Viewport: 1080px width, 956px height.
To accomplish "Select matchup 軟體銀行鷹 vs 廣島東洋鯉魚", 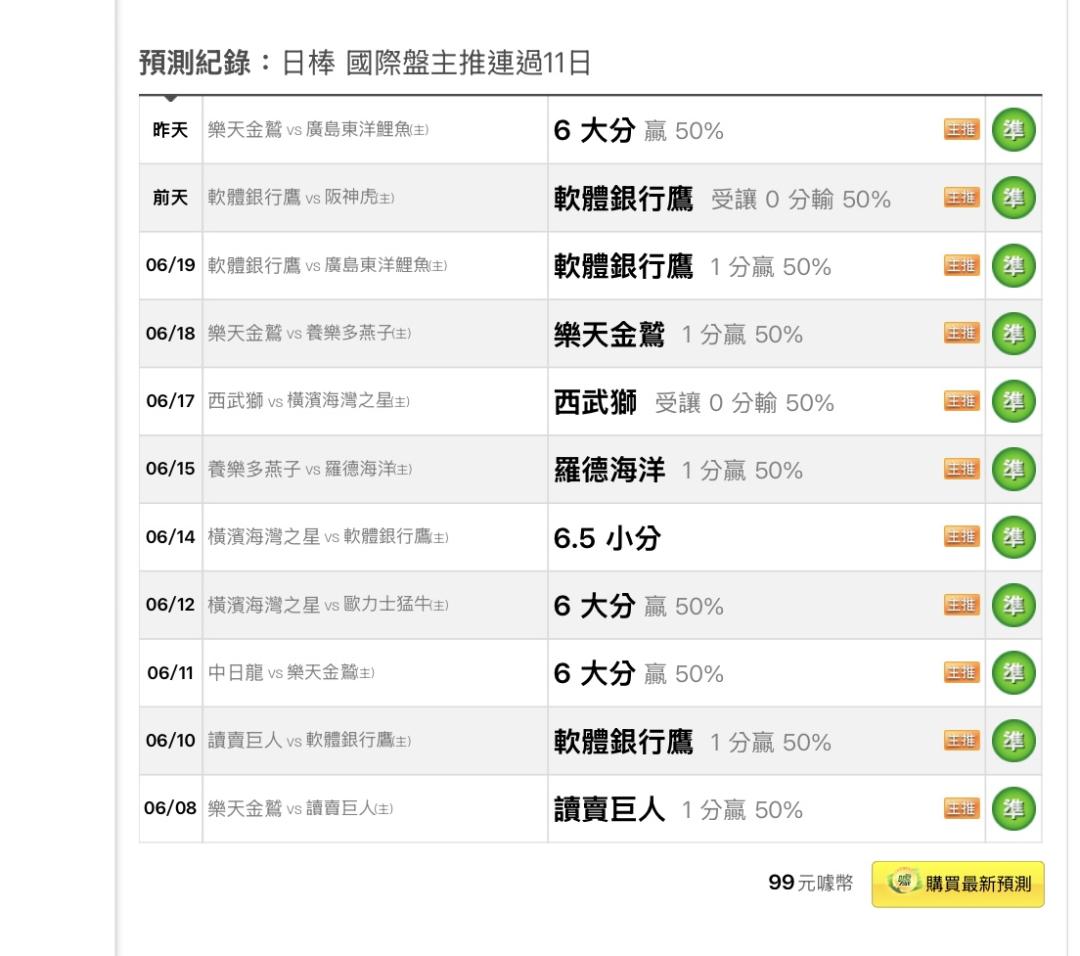I will click(327, 265).
